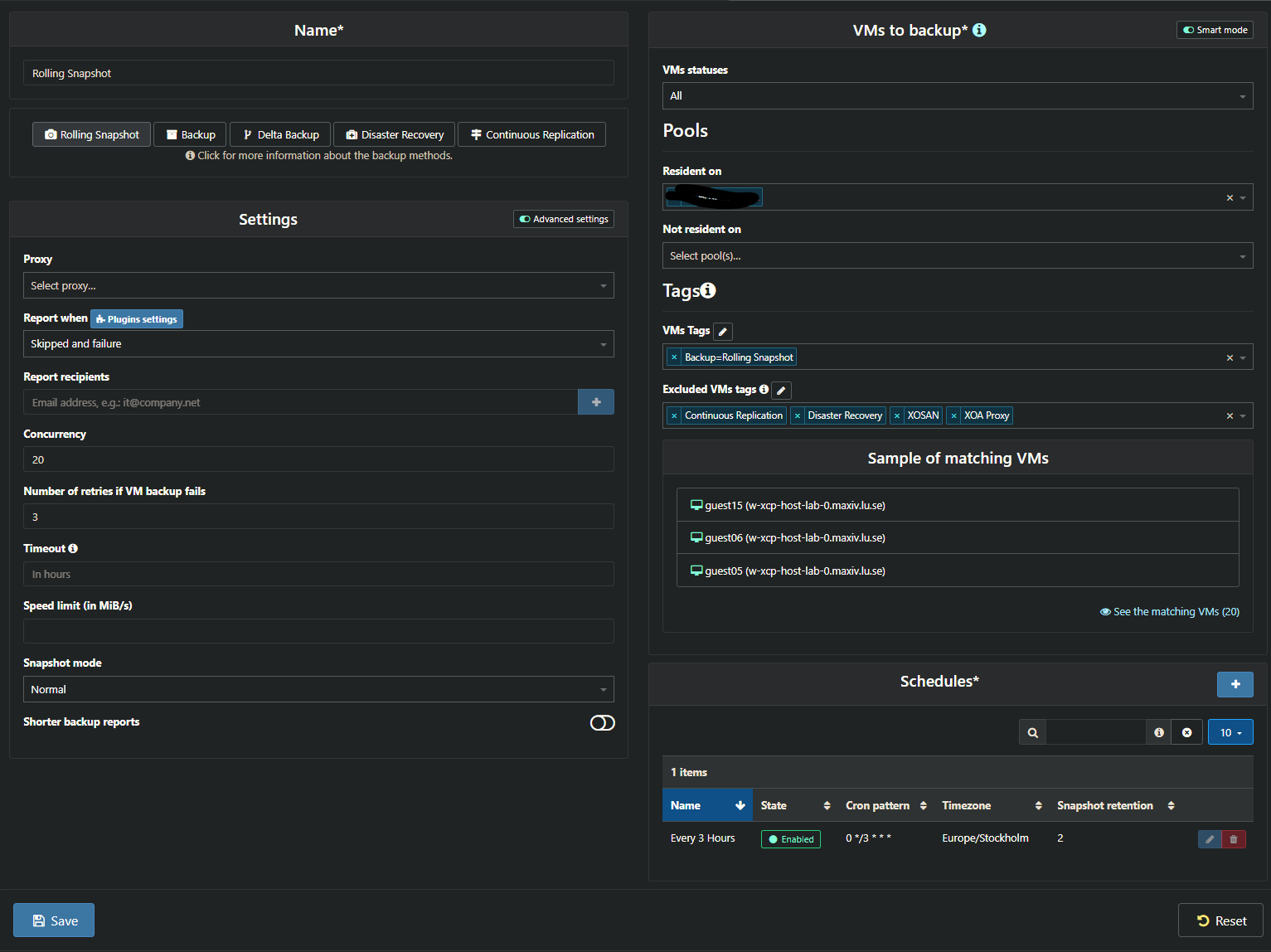
Task: Choose the Disaster Recovery method
Action: tap(394, 134)
